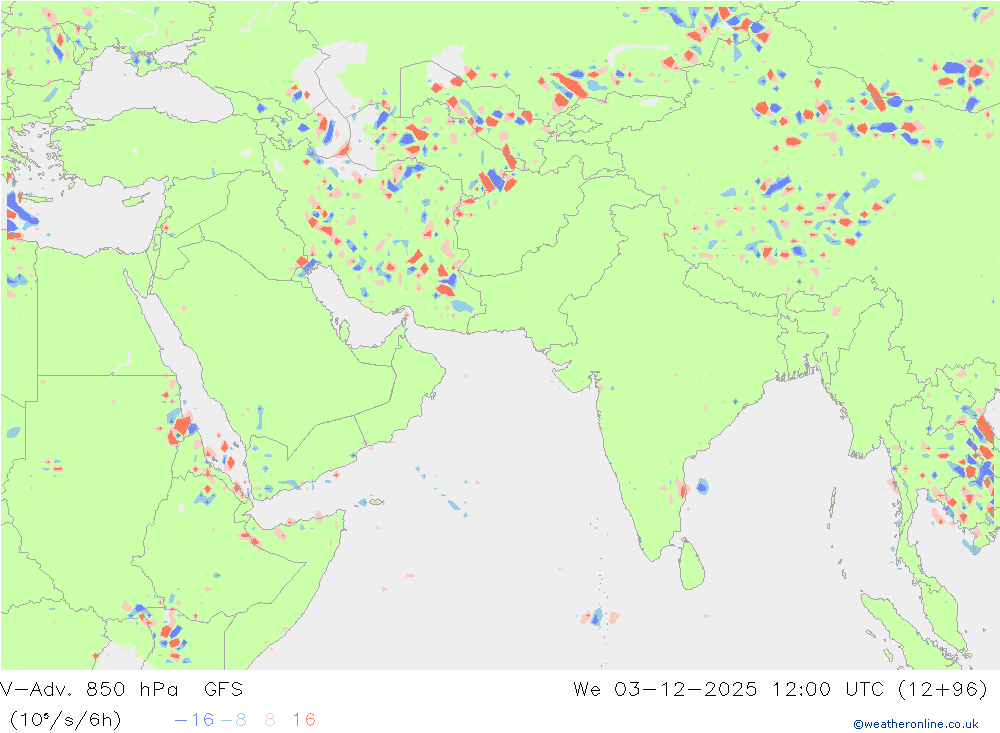
Task: Click the 'V-Adv. 850 hPa' title text
Action: pyautogui.click(x=89, y=689)
